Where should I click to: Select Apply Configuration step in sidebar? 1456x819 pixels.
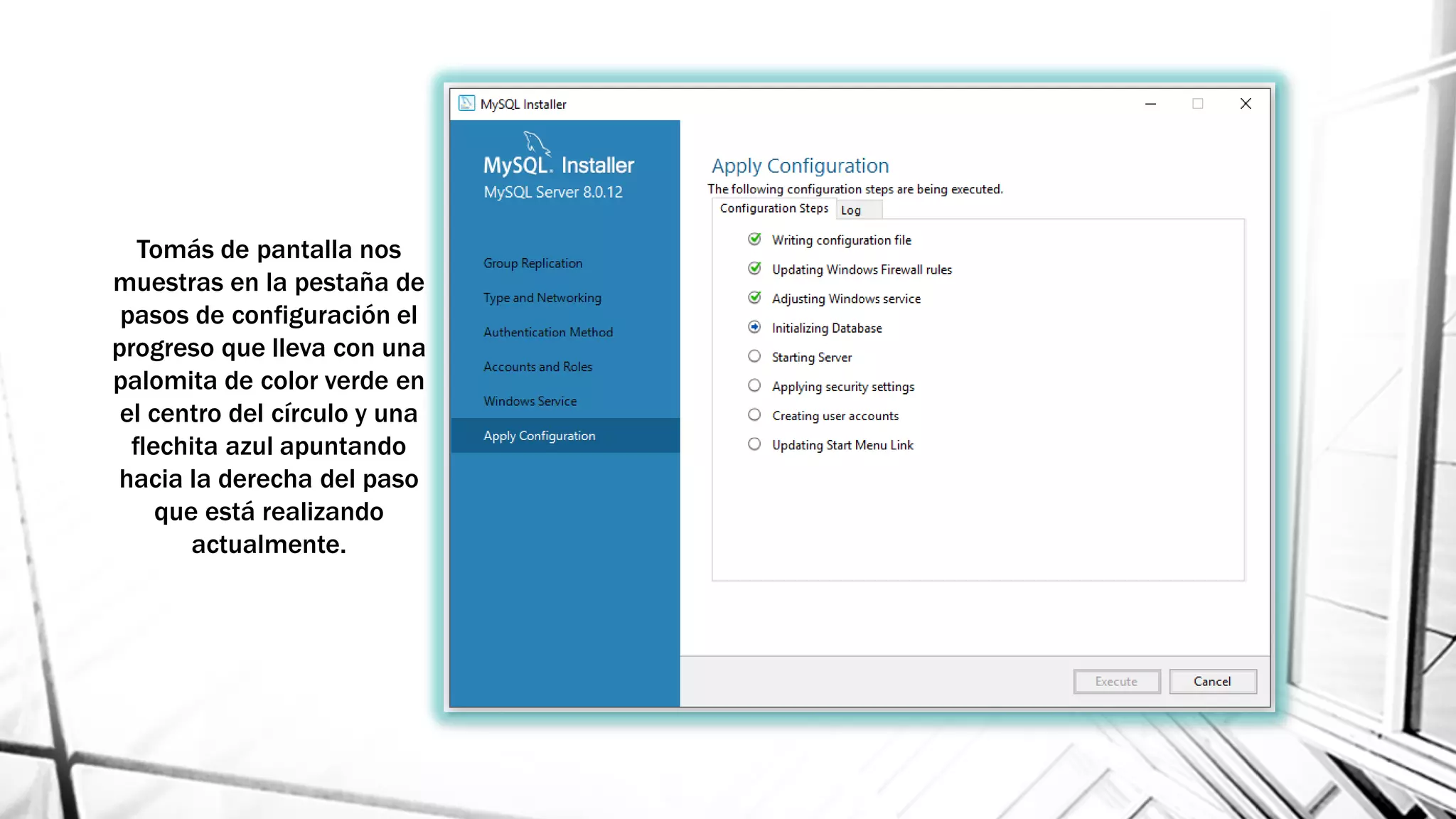pos(565,436)
